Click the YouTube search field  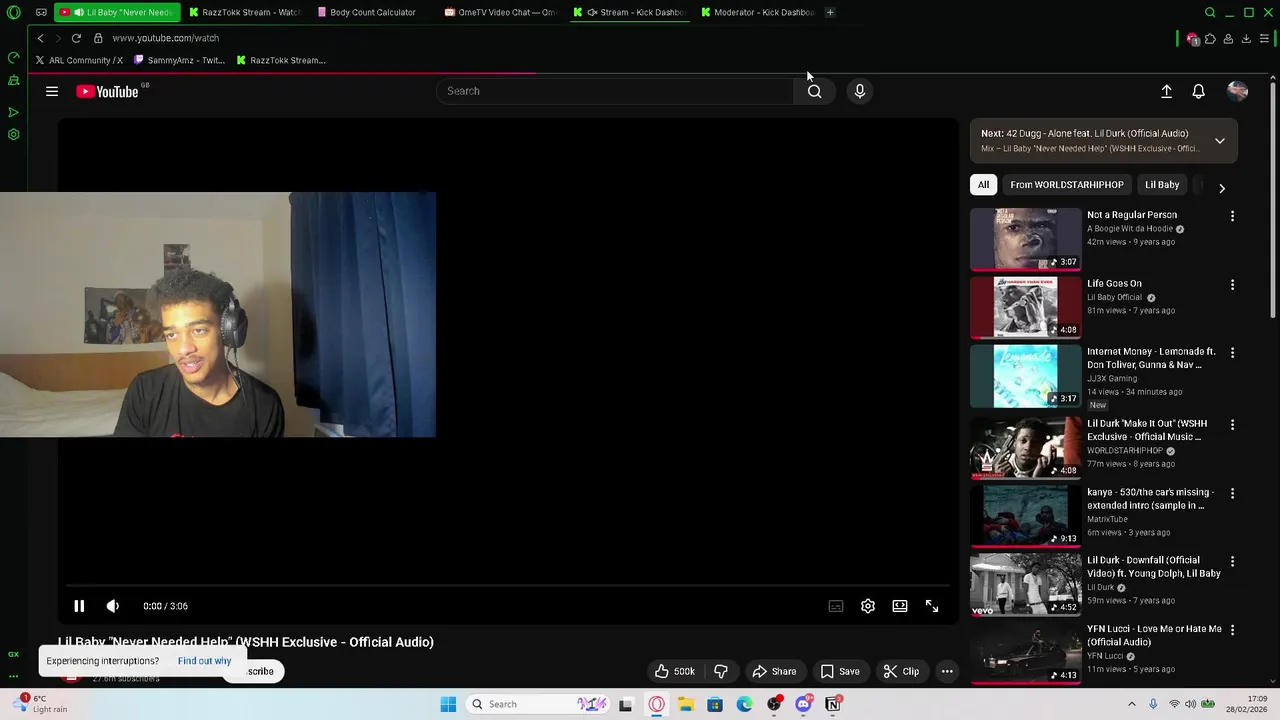pyautogui.click(x=615, y=91)
